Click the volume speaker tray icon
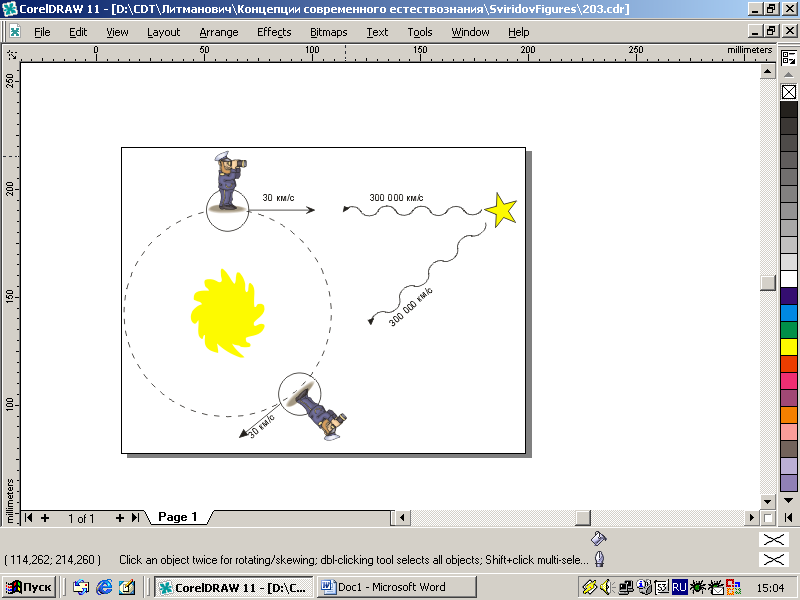Viewport: 800px width, 600px height. pyautogui.click(x=606, y=587)
